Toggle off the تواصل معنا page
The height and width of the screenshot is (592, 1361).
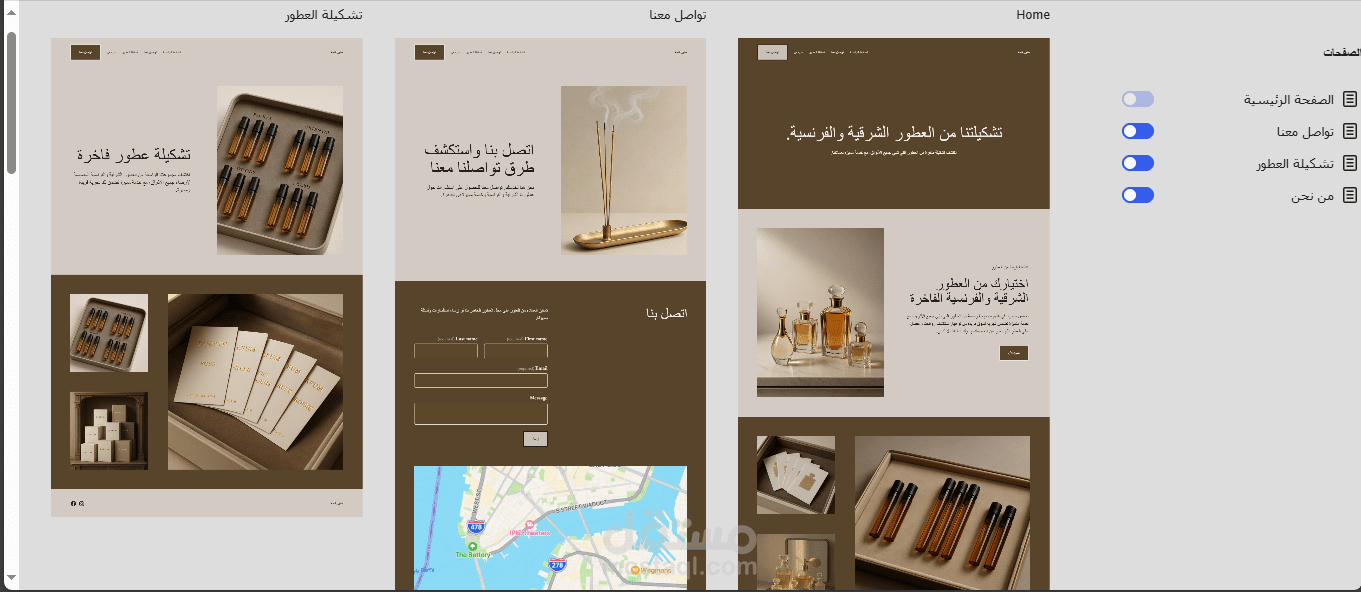1138,131
